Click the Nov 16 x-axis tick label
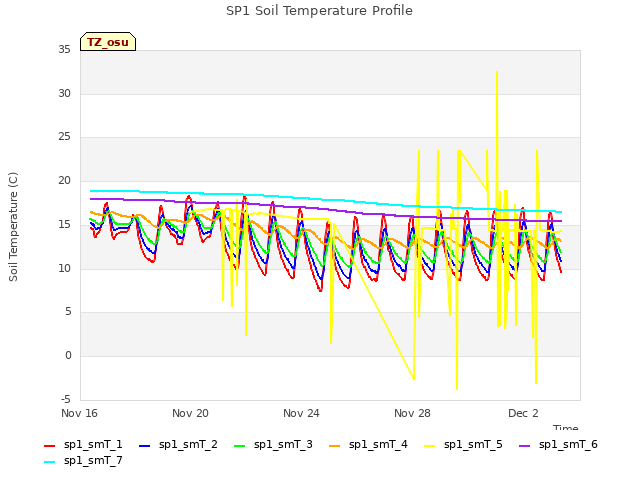The height and width of the screenshot is (480, 640). click(x=79, y=413)
